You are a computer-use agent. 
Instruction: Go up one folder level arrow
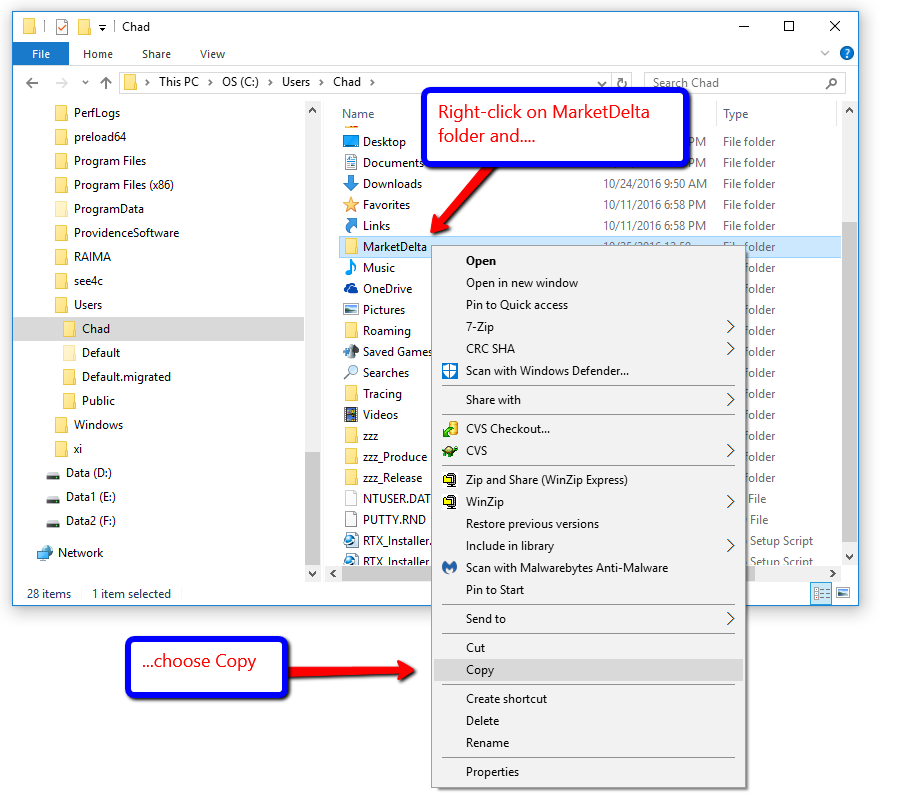point(106,82)
